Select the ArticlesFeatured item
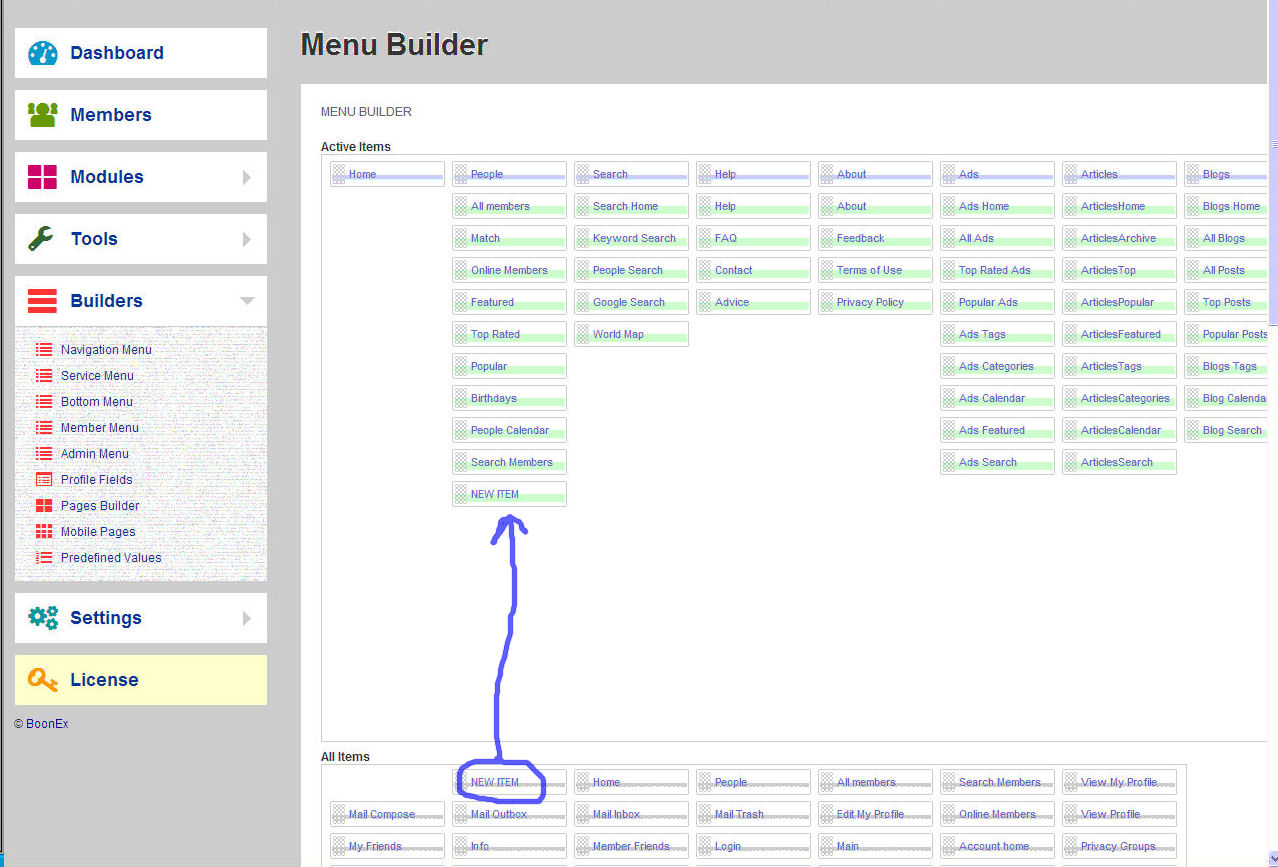 pyautogui.click(x=1119, y=334)
